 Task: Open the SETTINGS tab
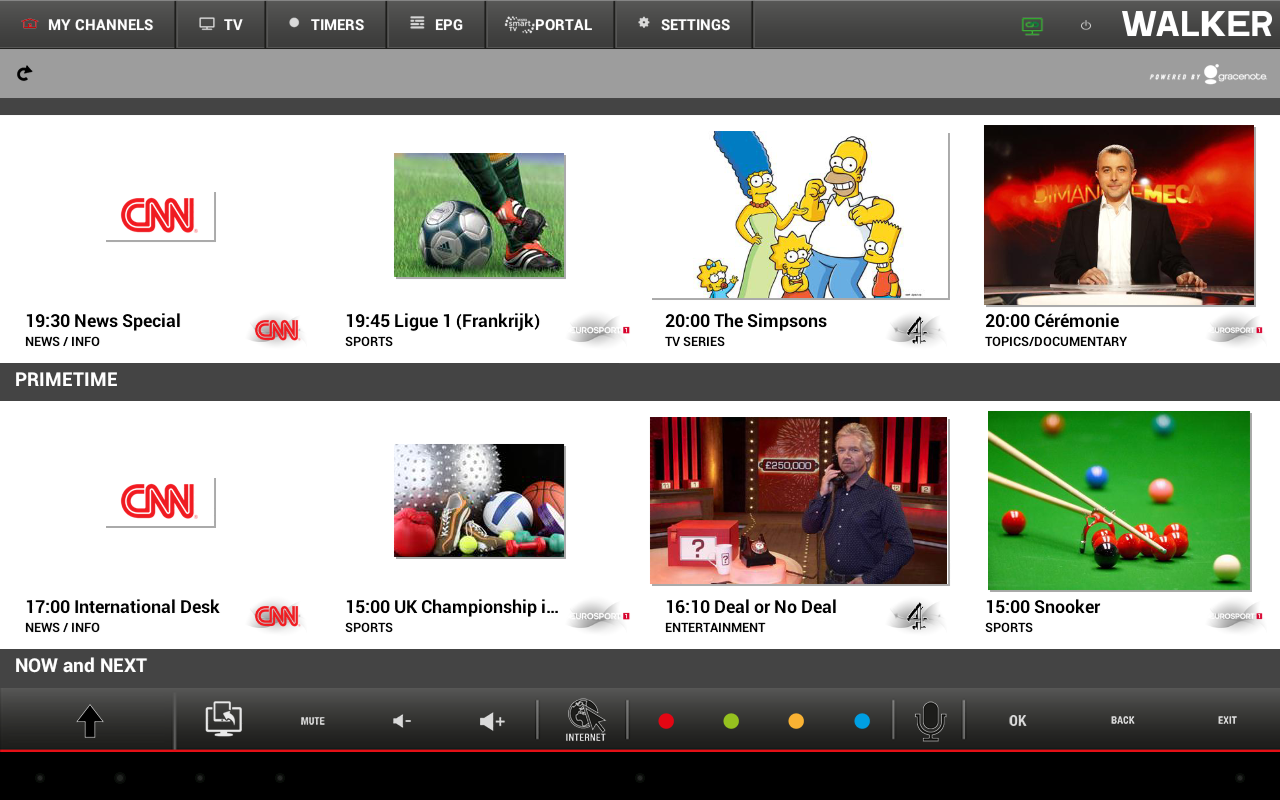click(684, 24)
